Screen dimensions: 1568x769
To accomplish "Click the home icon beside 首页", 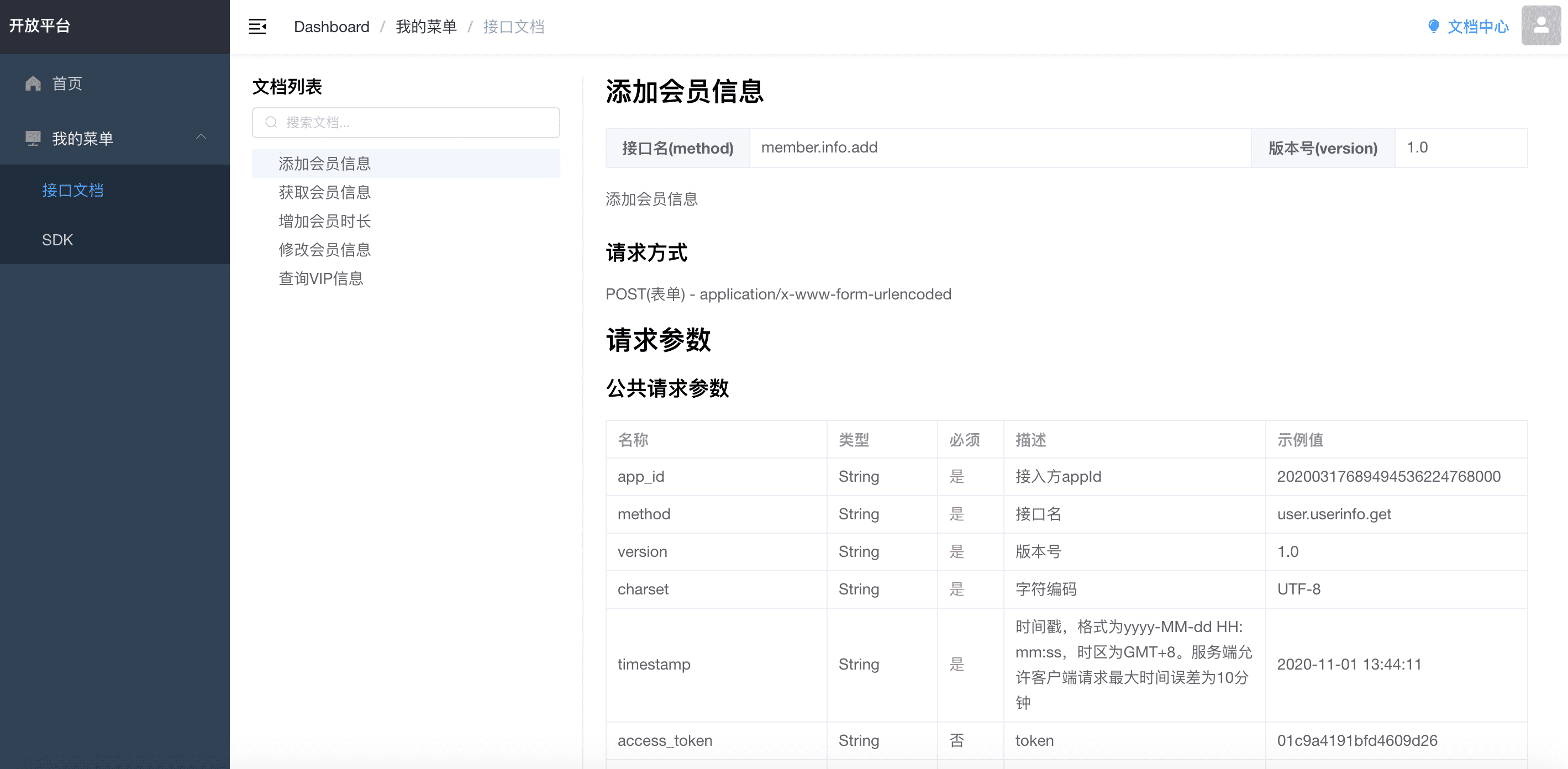I will tap(33, 83).
